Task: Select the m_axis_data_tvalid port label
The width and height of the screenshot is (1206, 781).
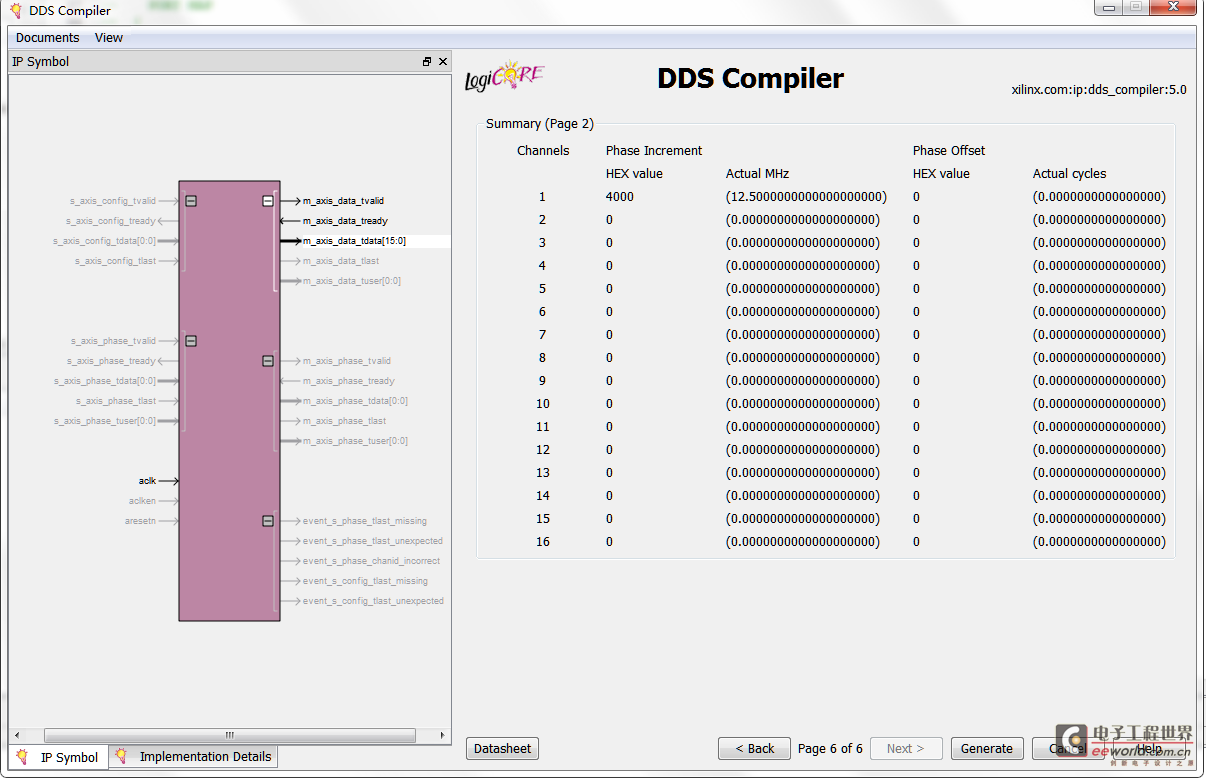Action: tap(343, 201)
